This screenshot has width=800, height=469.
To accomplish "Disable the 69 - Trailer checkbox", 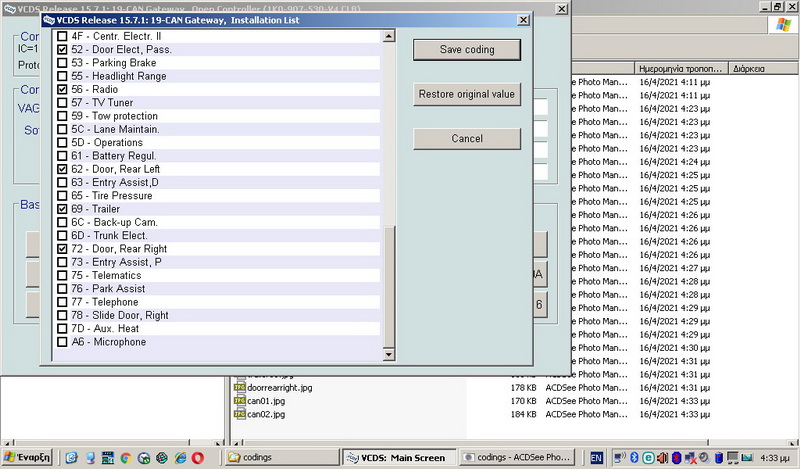I will coord(62,209).
